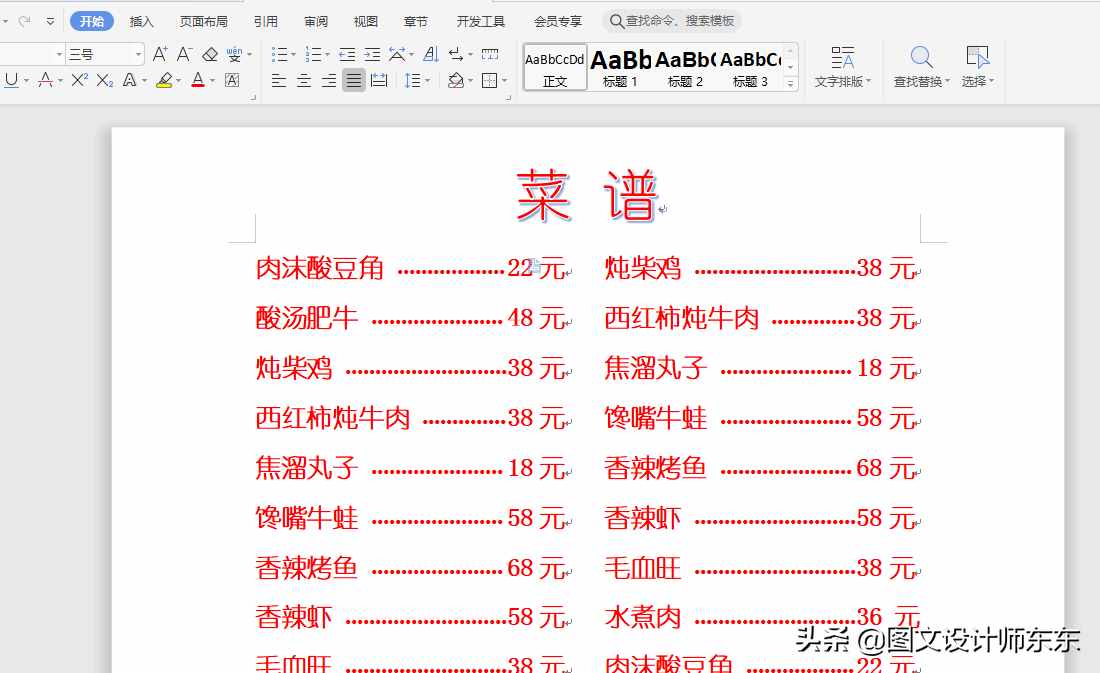Apply the red font color

[x=199, y=81]
